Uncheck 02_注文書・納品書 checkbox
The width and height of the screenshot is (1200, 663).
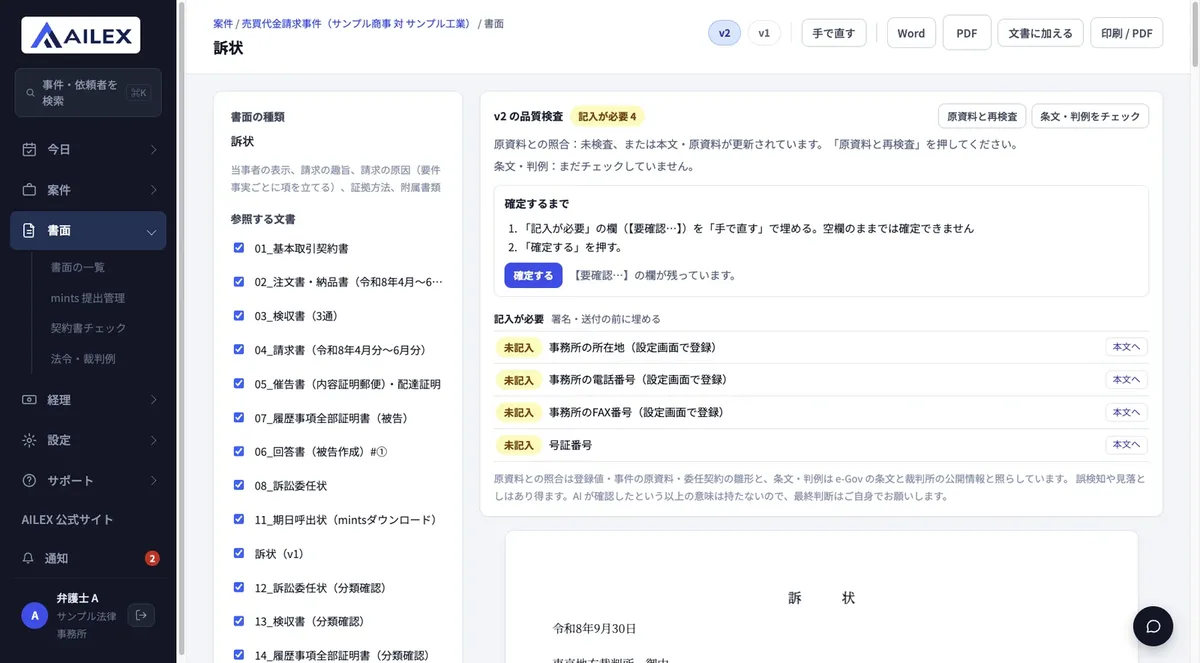[x=239, y=282]
